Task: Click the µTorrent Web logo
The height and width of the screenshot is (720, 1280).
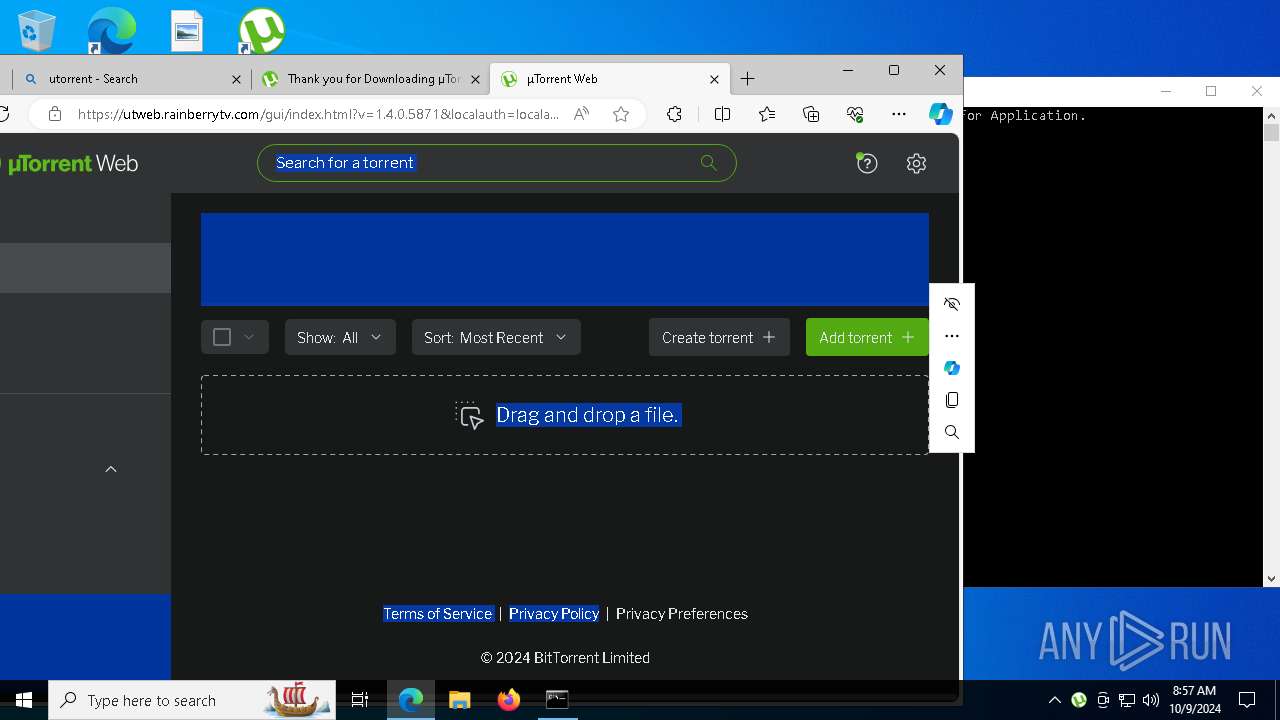Action: (x=70, y=164)
